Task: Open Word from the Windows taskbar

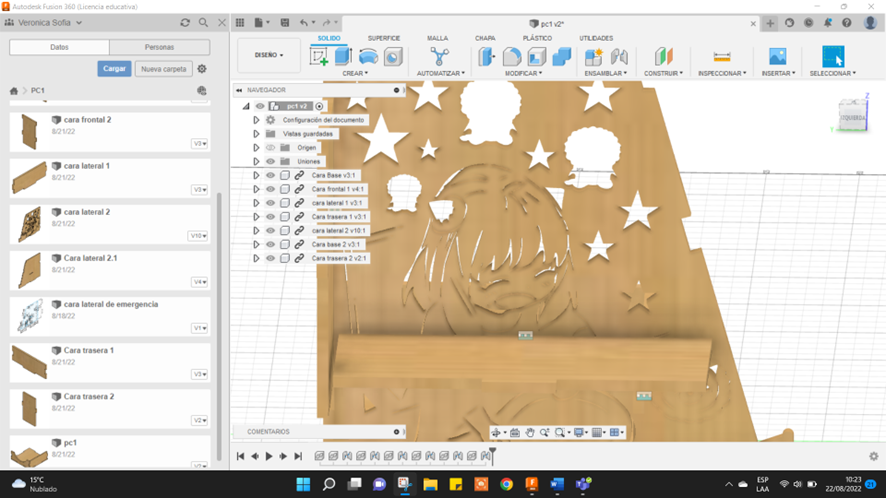Action: (x=557, y=484)
